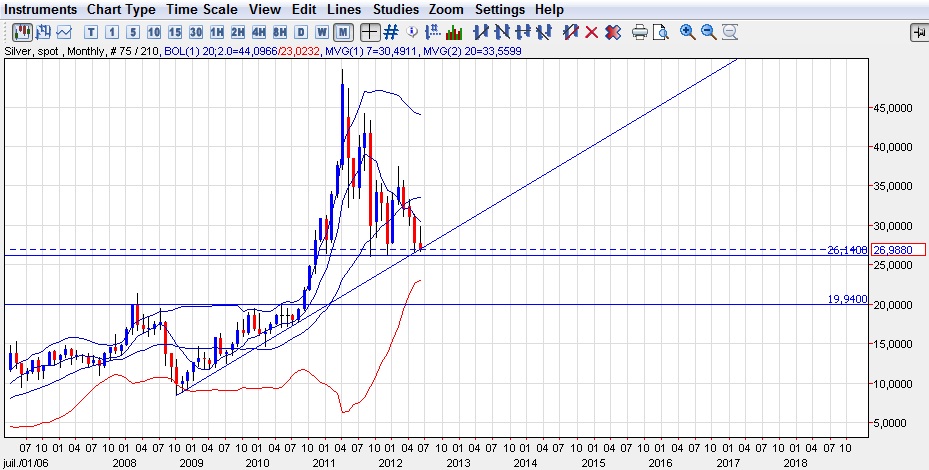The width and height of the screenshot is (929, 470).
Task: Open the Settings menu
Action: click(500, 9)
